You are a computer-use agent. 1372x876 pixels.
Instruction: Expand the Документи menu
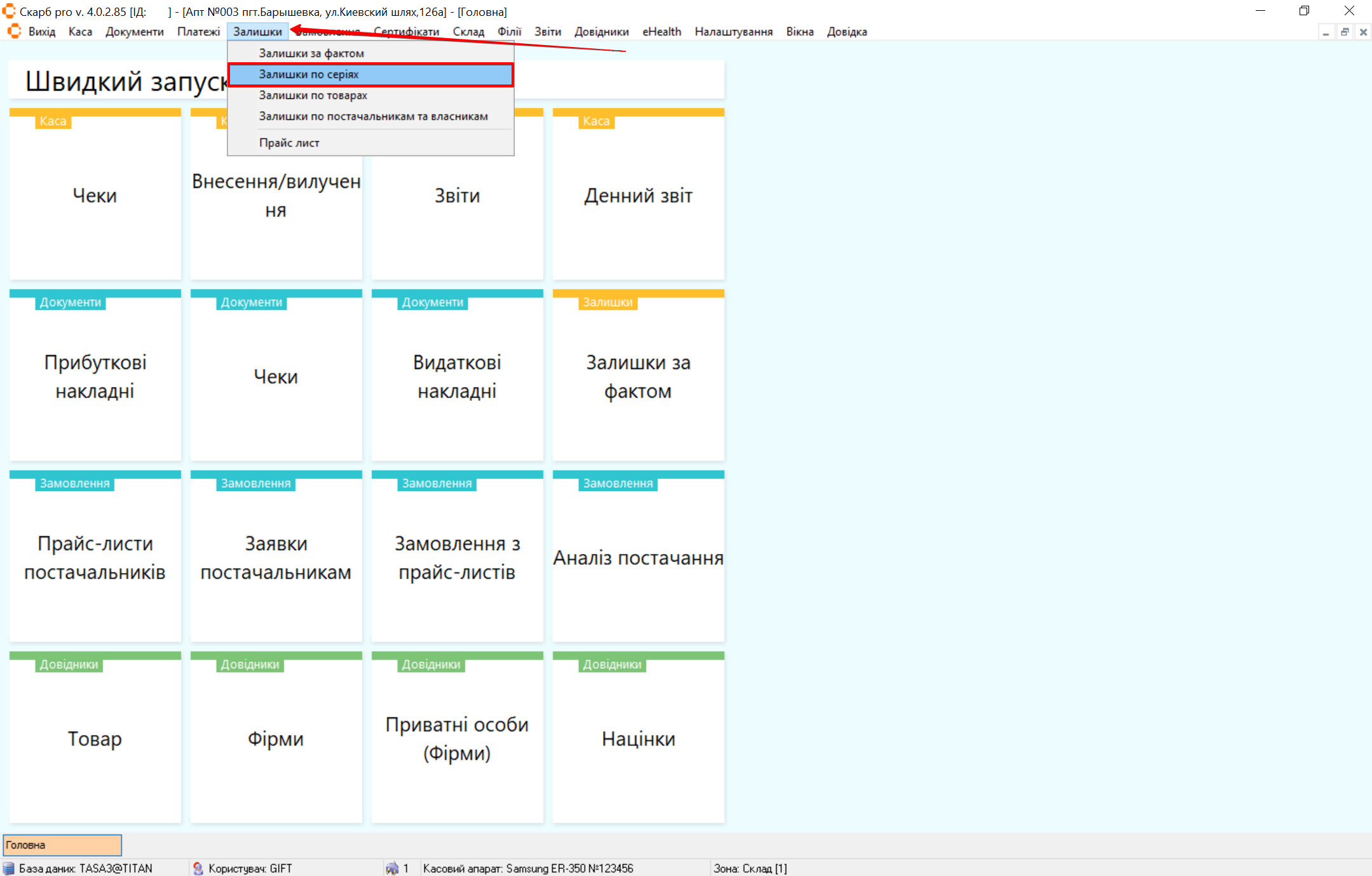click(x=134, y=32)
